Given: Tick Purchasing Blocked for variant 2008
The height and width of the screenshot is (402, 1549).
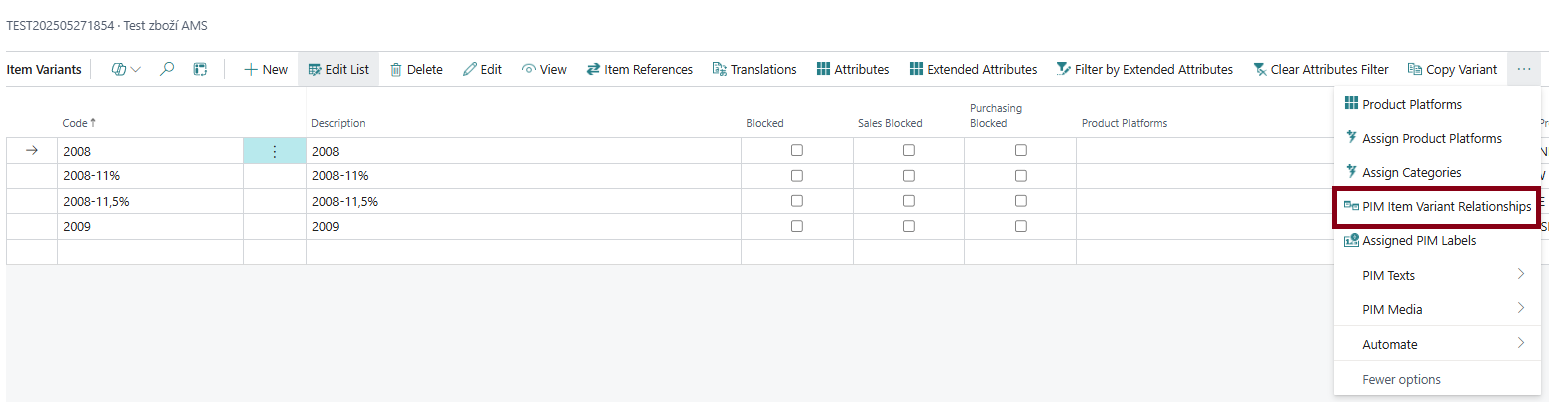Looking at the screenshot, I should (1021, 151).
